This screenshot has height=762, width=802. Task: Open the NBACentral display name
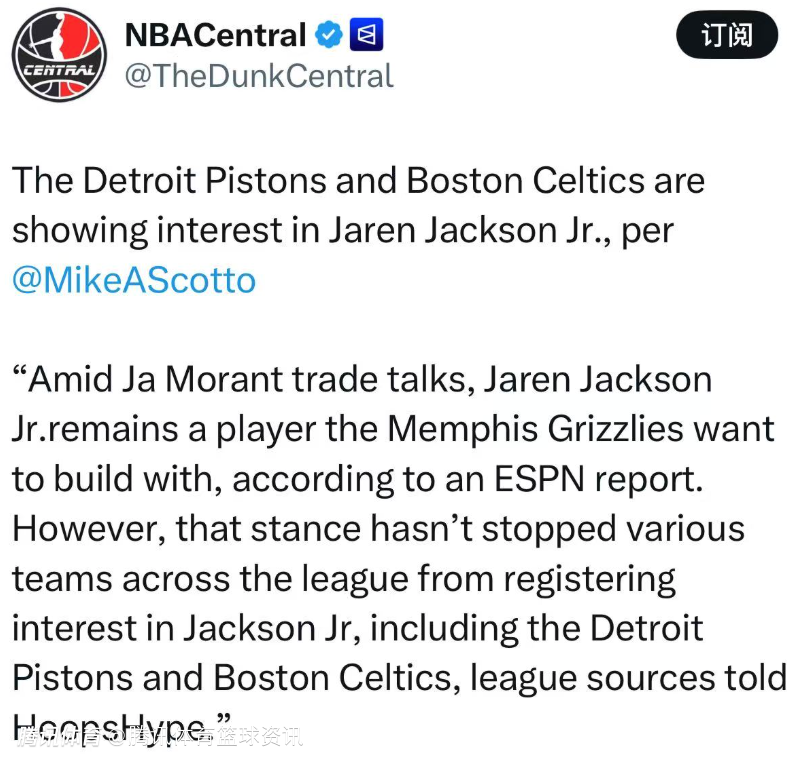point(214,36)
